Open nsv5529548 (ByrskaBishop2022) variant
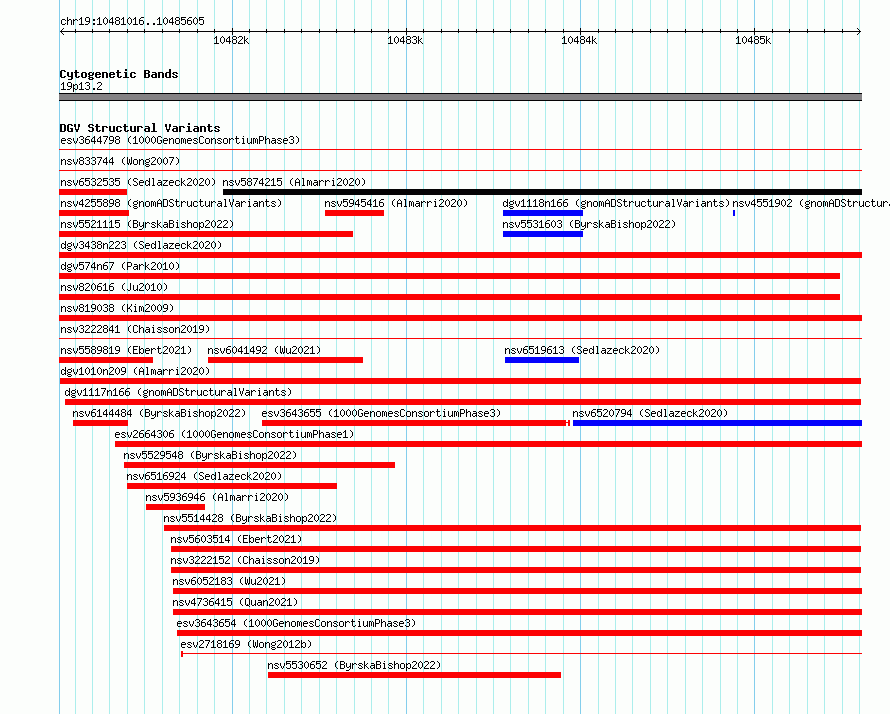The height and width of the screenshot is (714, 890). point(210,455)
